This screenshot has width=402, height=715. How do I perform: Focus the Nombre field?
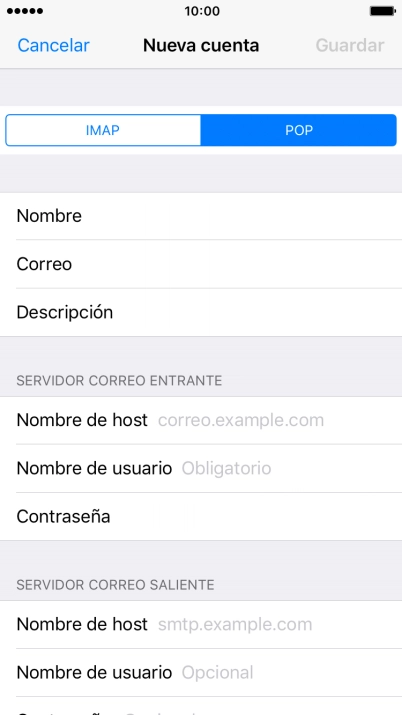(201, 216)
